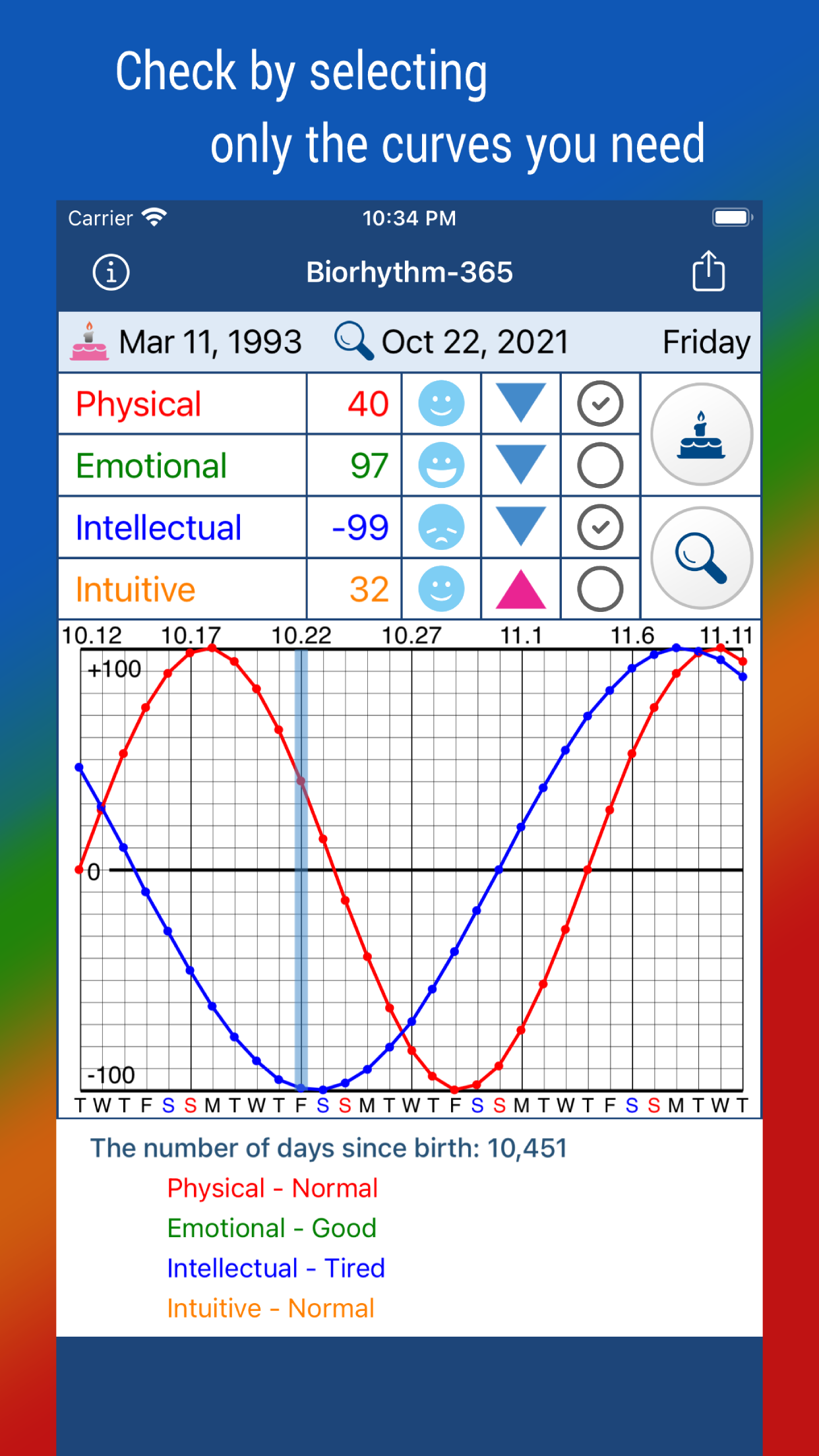This screenshot has width=819, height=1456.
Task: Tap the Intuitive - Normal summary
Action: coord(270,1308)
